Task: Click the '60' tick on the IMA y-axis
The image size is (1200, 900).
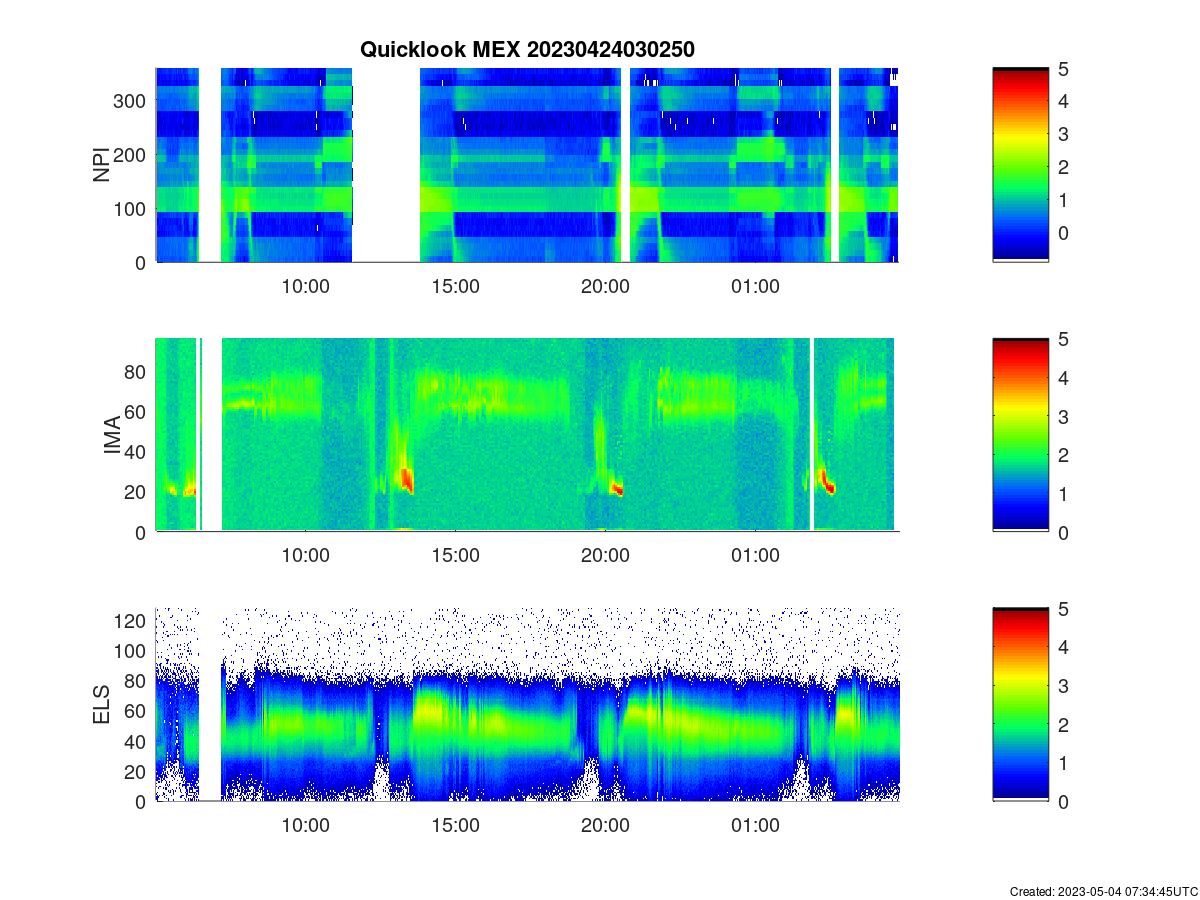Action: pyautogui.click(x=137, y=411)
